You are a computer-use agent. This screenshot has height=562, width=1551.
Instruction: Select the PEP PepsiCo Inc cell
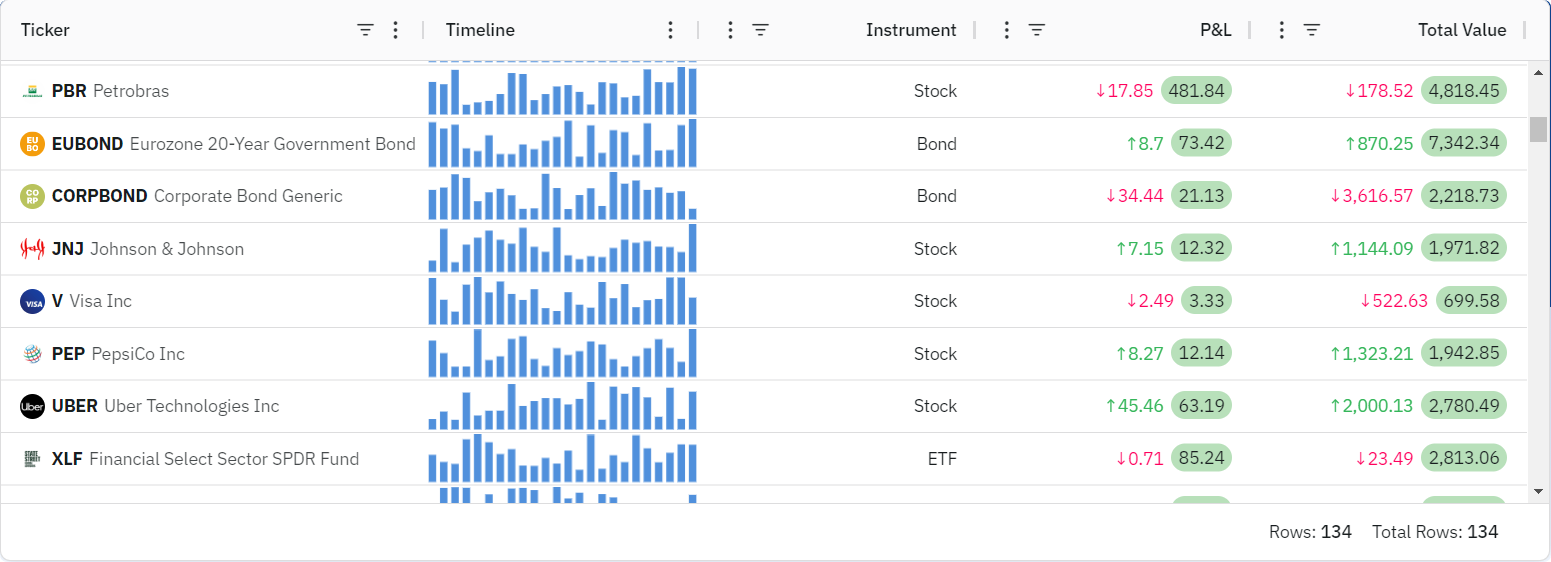[211, 354]
